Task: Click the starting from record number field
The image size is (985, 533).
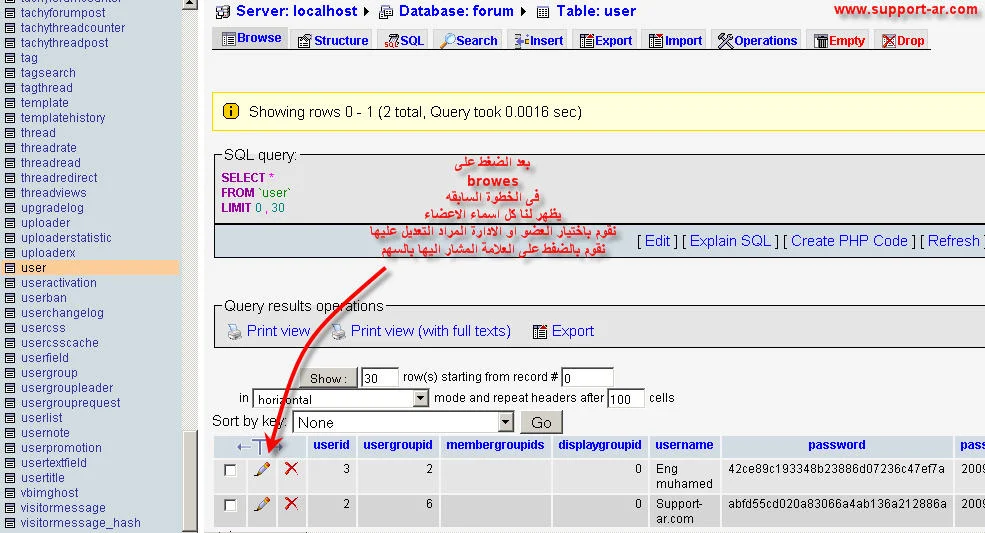Action: tap(587, 378)
